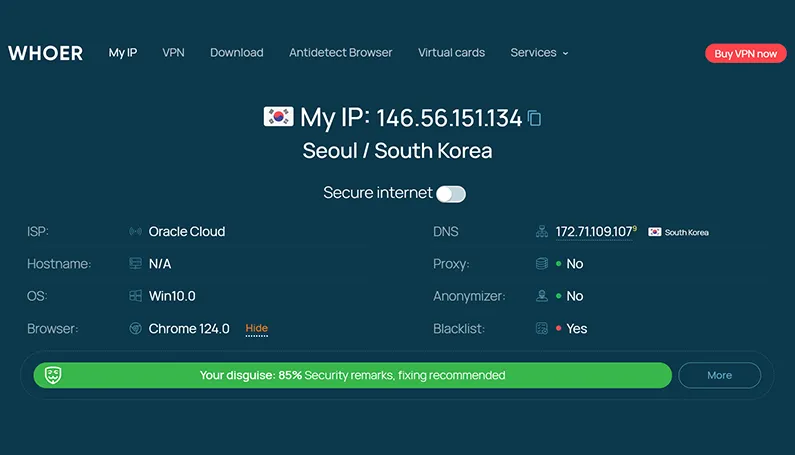Click the ISP signal icon beside Oracle Cloud

[135, 232]
